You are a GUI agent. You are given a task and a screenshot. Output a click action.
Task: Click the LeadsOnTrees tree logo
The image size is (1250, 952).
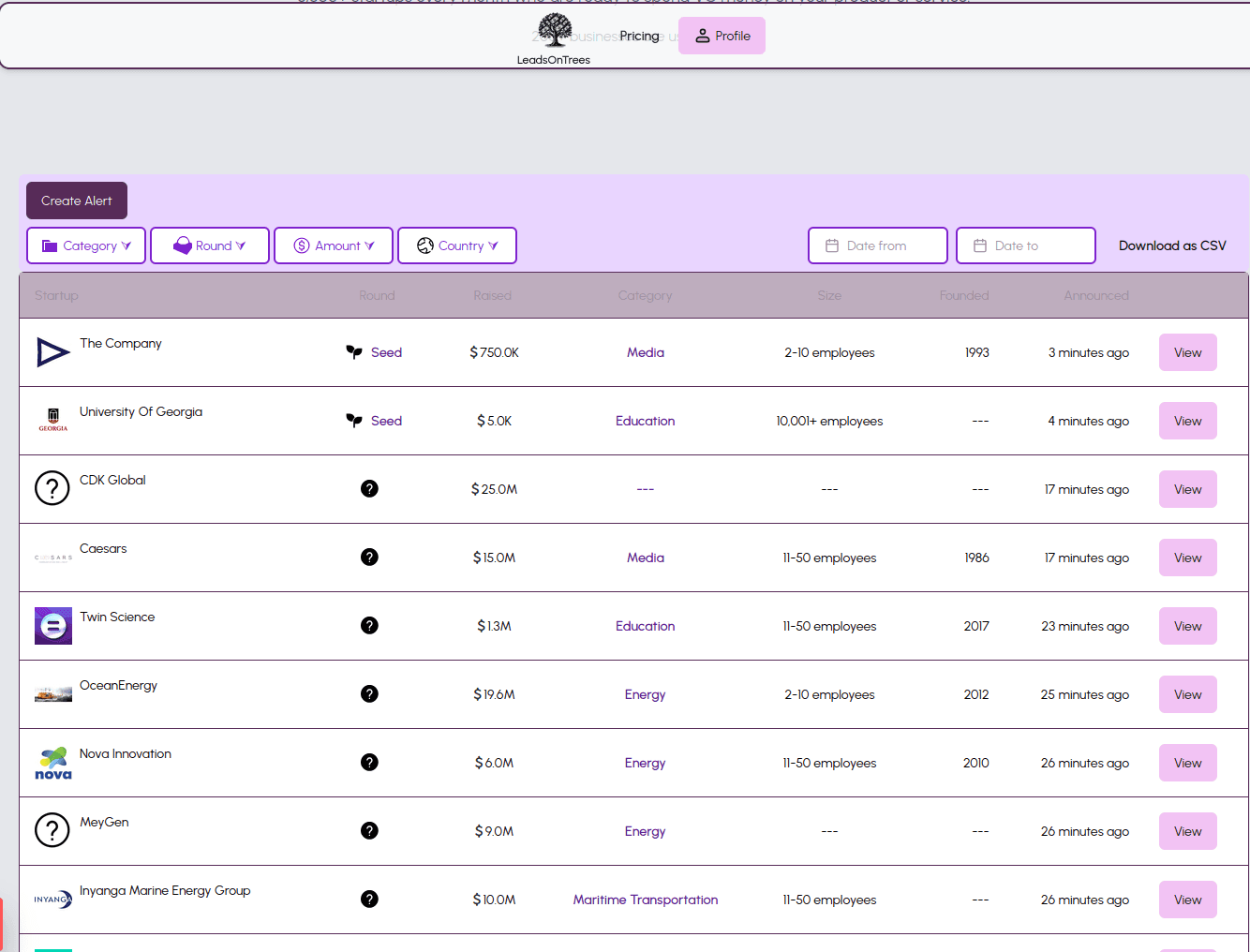tap(555, 31)
